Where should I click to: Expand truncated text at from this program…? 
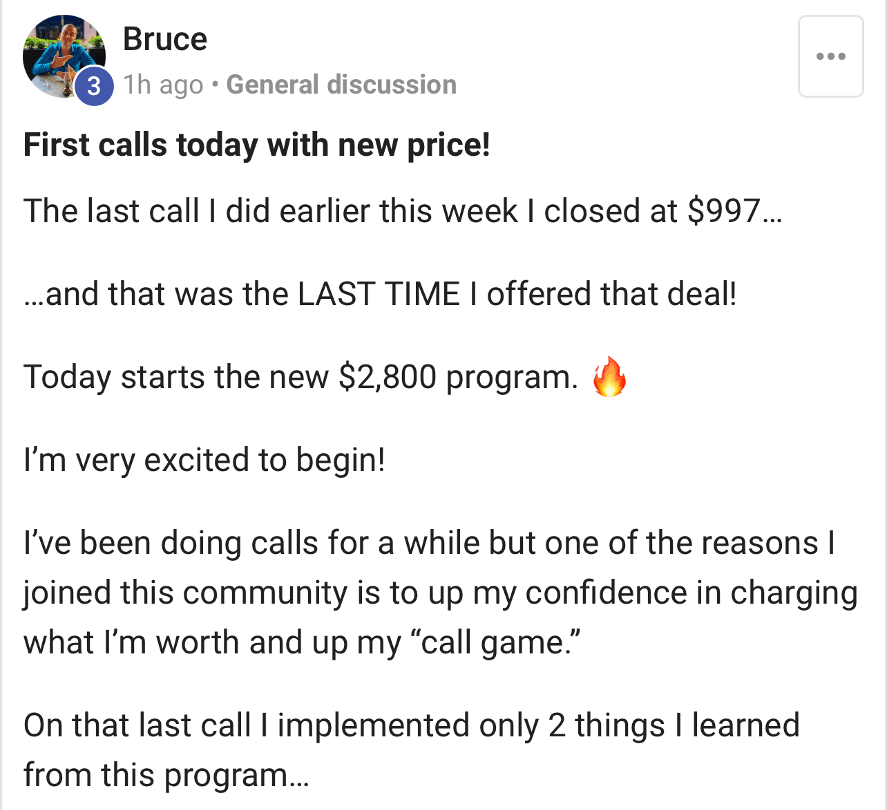coord(166,775)
